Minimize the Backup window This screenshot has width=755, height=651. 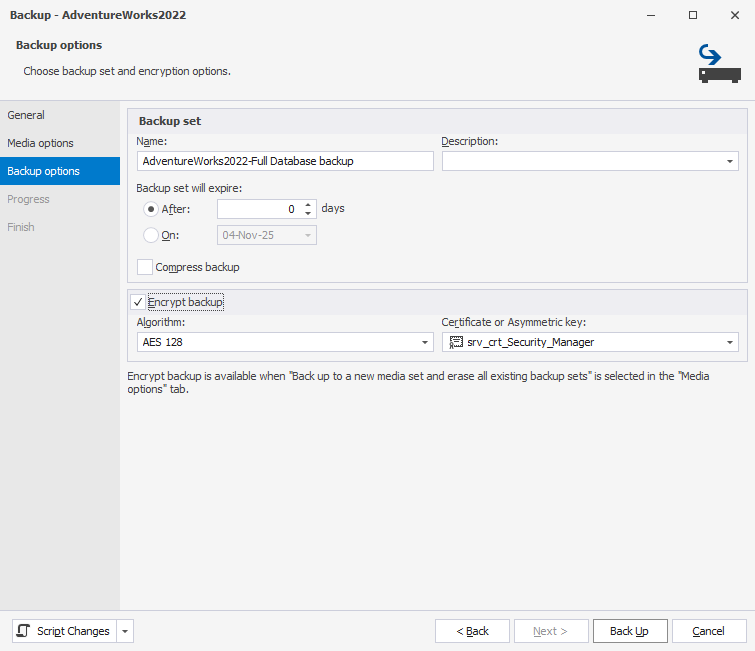[651, 15]
